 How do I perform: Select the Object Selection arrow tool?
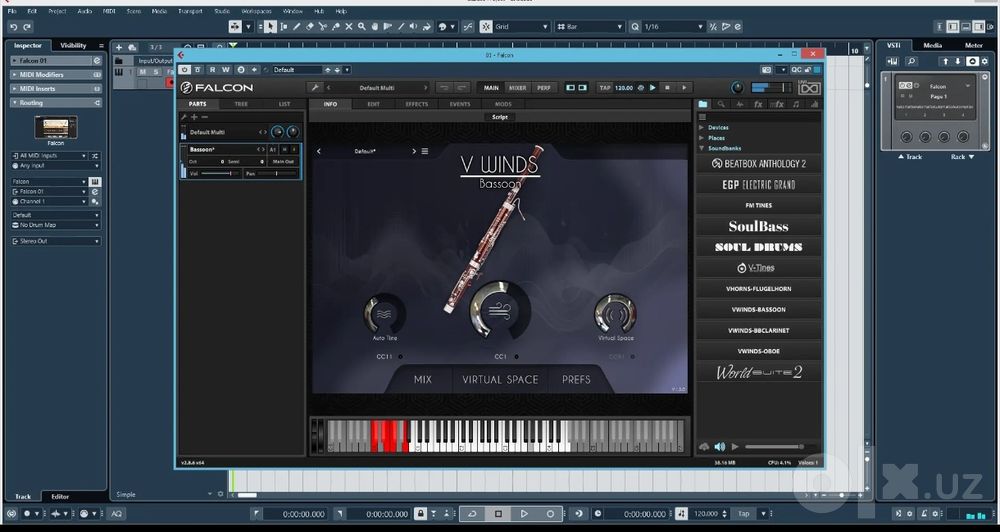tap(270, 27)
